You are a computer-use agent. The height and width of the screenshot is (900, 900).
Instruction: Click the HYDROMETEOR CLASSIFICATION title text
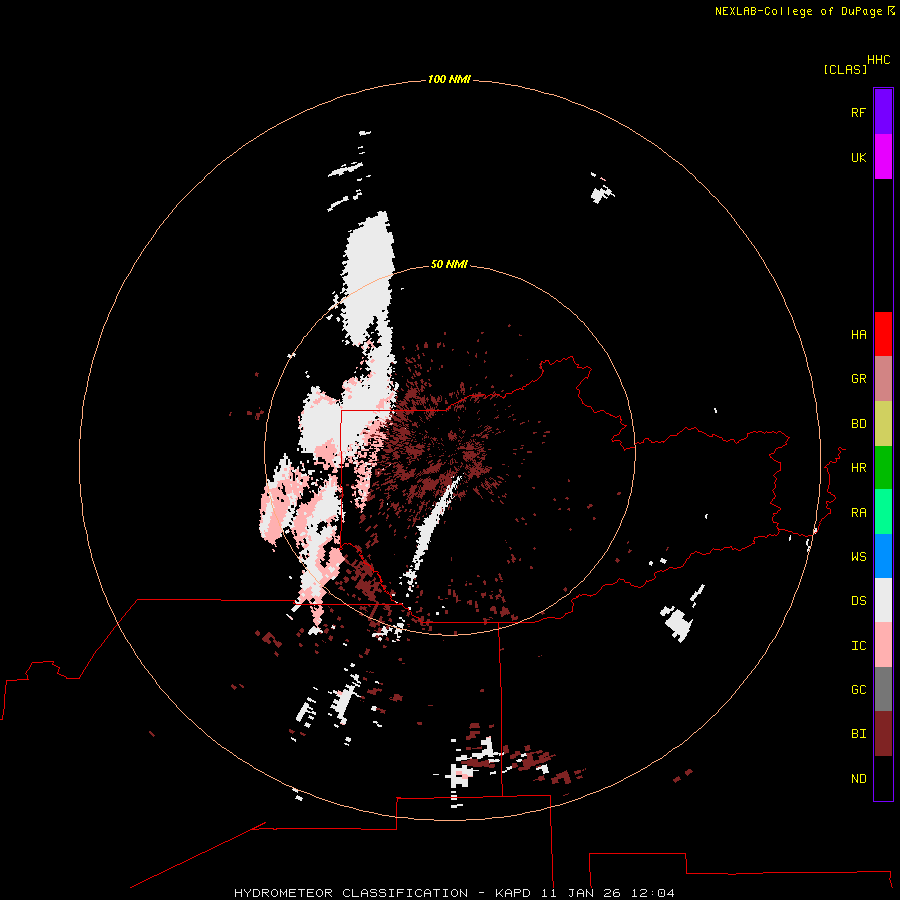(x=351, y=893)
